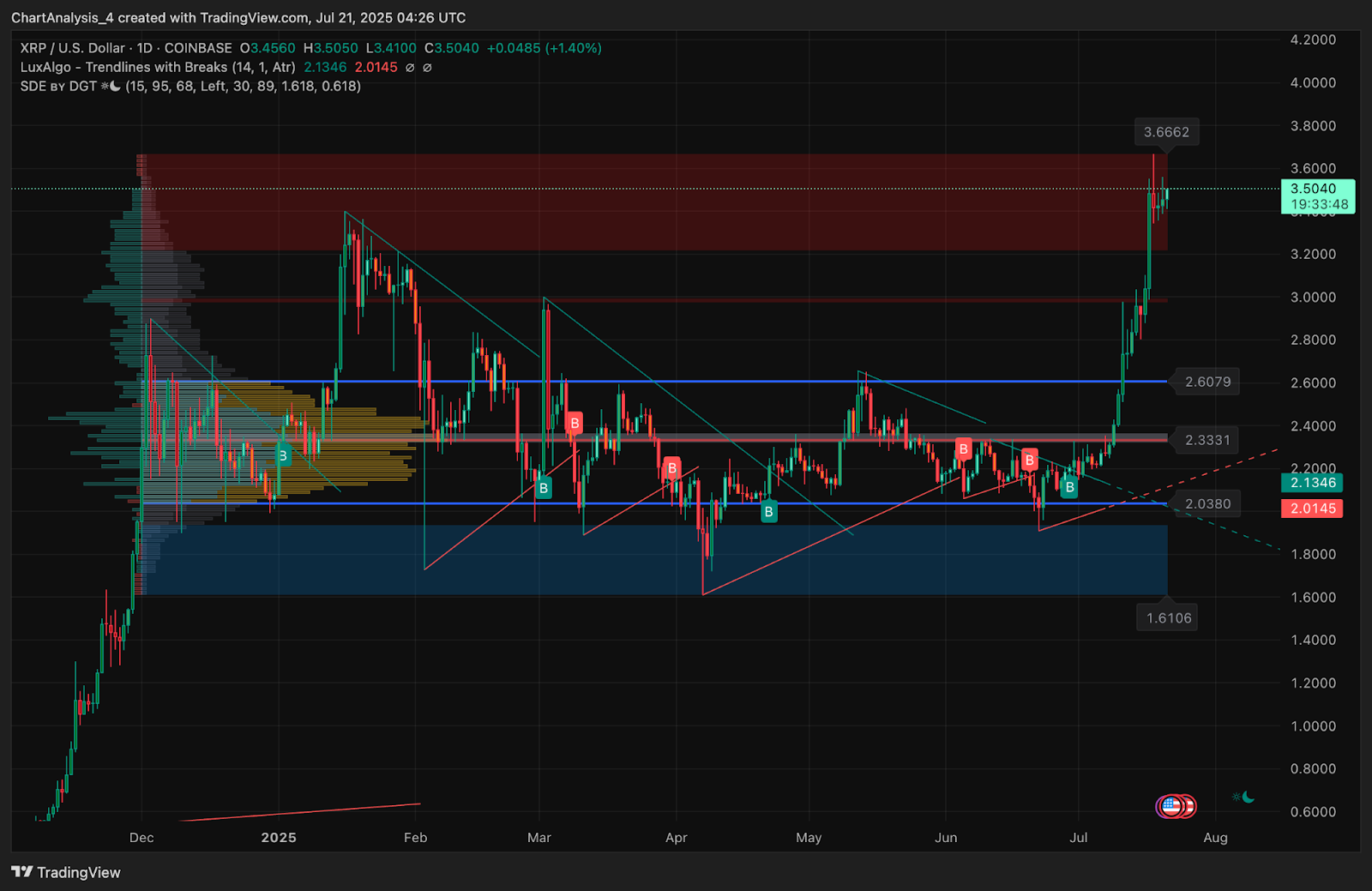This screenshot has height=891, width=1372.
Task: Click the first red B marker in June
Action: point(963,449)
